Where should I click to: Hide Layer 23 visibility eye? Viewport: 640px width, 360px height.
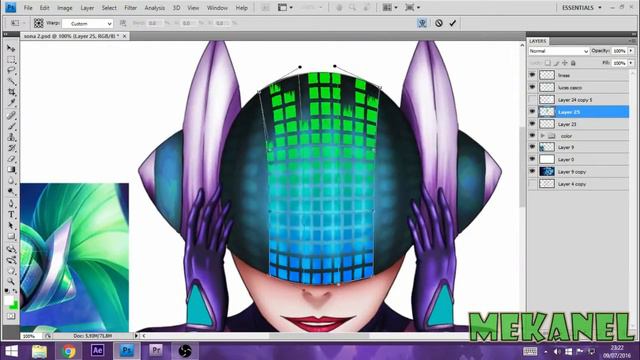click(x=532, y=124)
